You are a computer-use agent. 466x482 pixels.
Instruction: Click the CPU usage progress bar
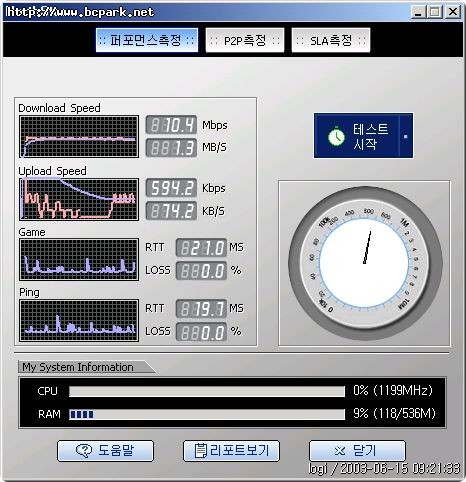coord(207,391)
